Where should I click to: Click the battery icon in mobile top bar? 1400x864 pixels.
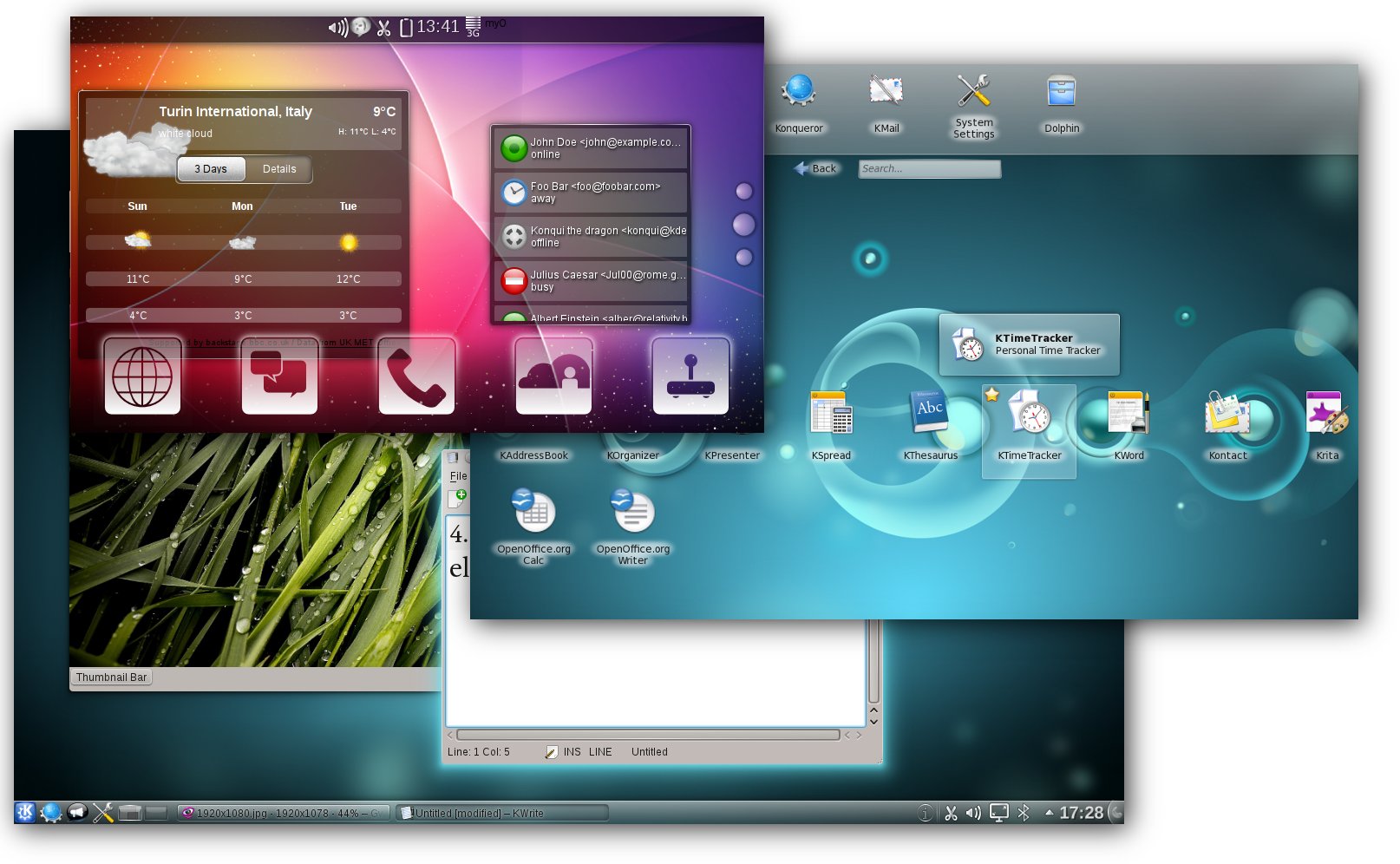[406, 28]
